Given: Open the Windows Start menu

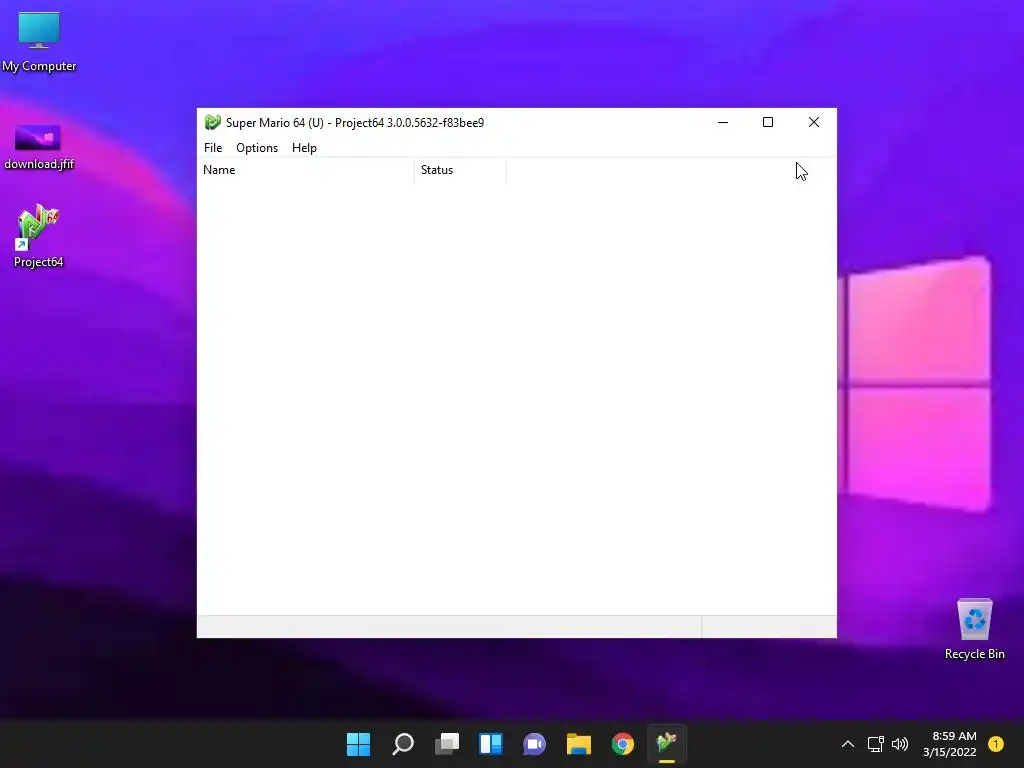Looking at the screenshot, I should pos(359,744).
